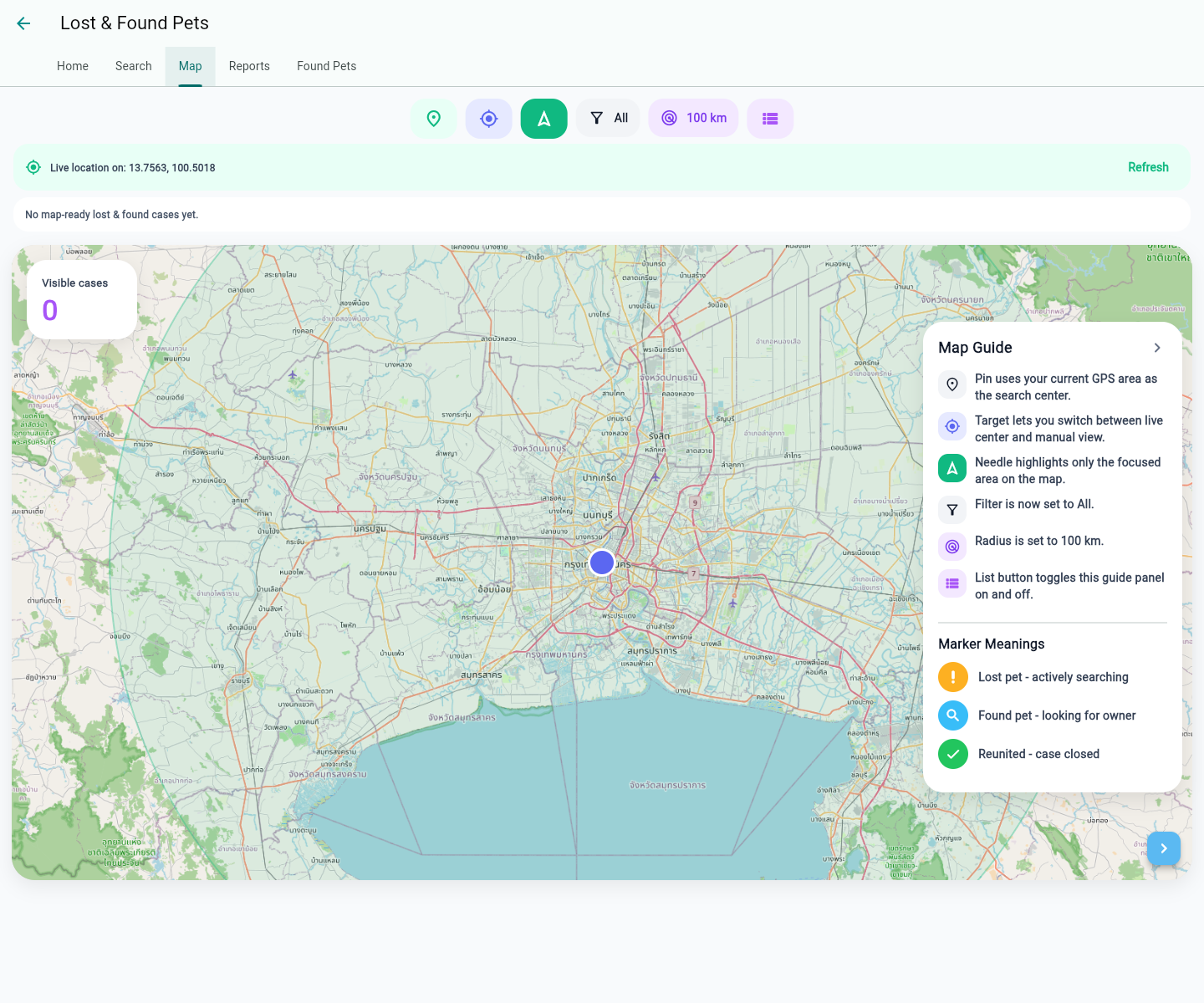
Task: Click the 'Map Guide' heading
Action: 975,348
